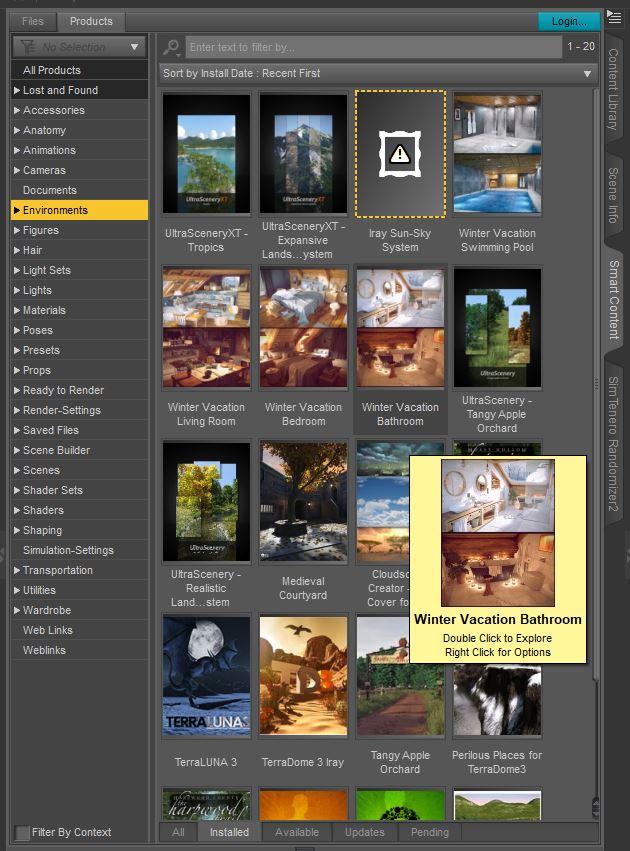Open the Scene Info side tab
The image size is (630, 851).
(613, 195)
